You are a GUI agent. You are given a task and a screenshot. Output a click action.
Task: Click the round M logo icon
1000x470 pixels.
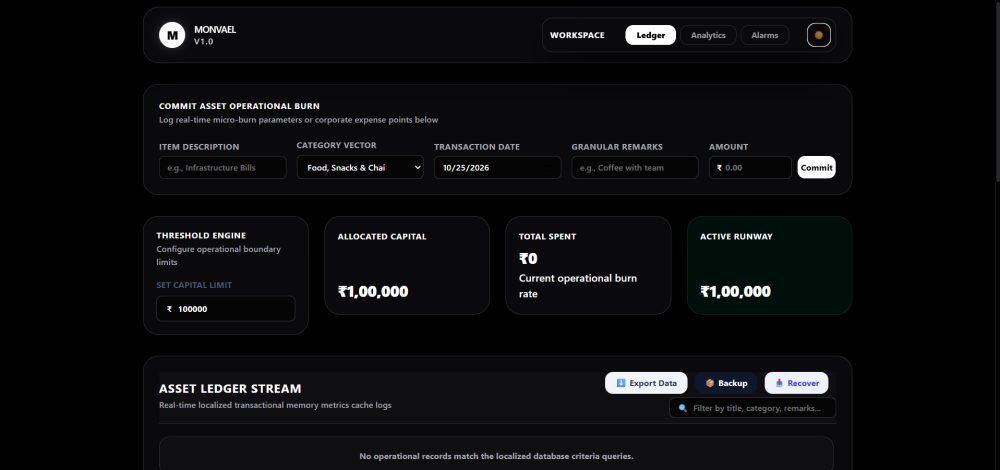[172, 35]
